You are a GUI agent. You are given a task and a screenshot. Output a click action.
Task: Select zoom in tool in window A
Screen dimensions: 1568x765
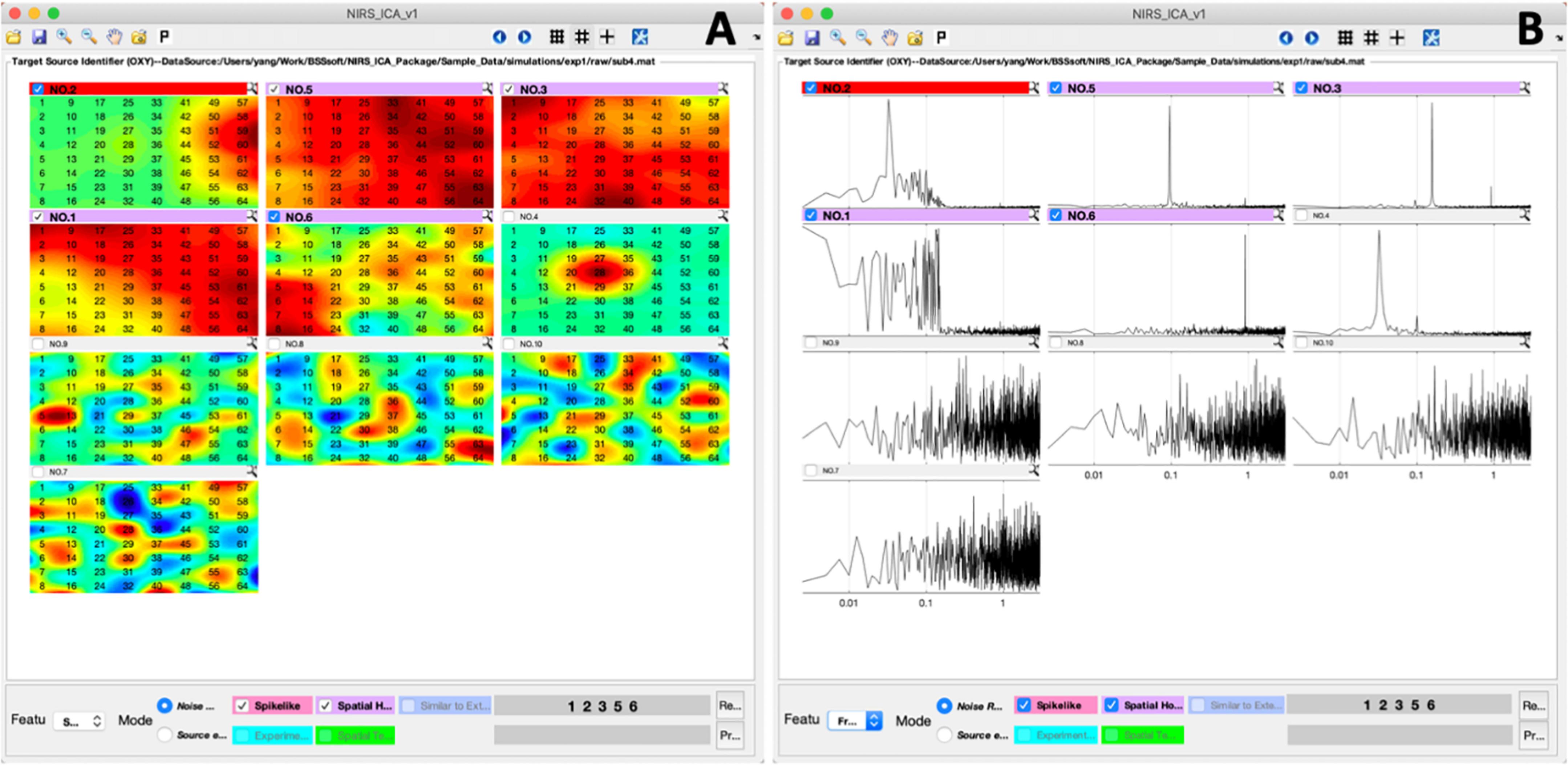pyautogui.click(x=64, y=37)
